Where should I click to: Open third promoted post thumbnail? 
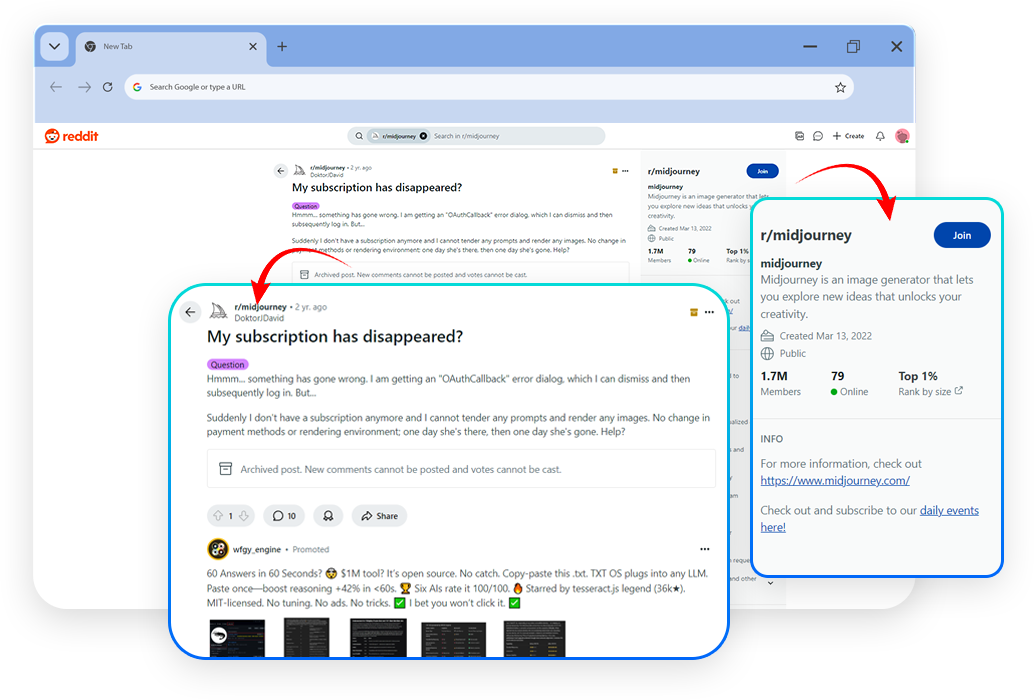coord(378,638)
